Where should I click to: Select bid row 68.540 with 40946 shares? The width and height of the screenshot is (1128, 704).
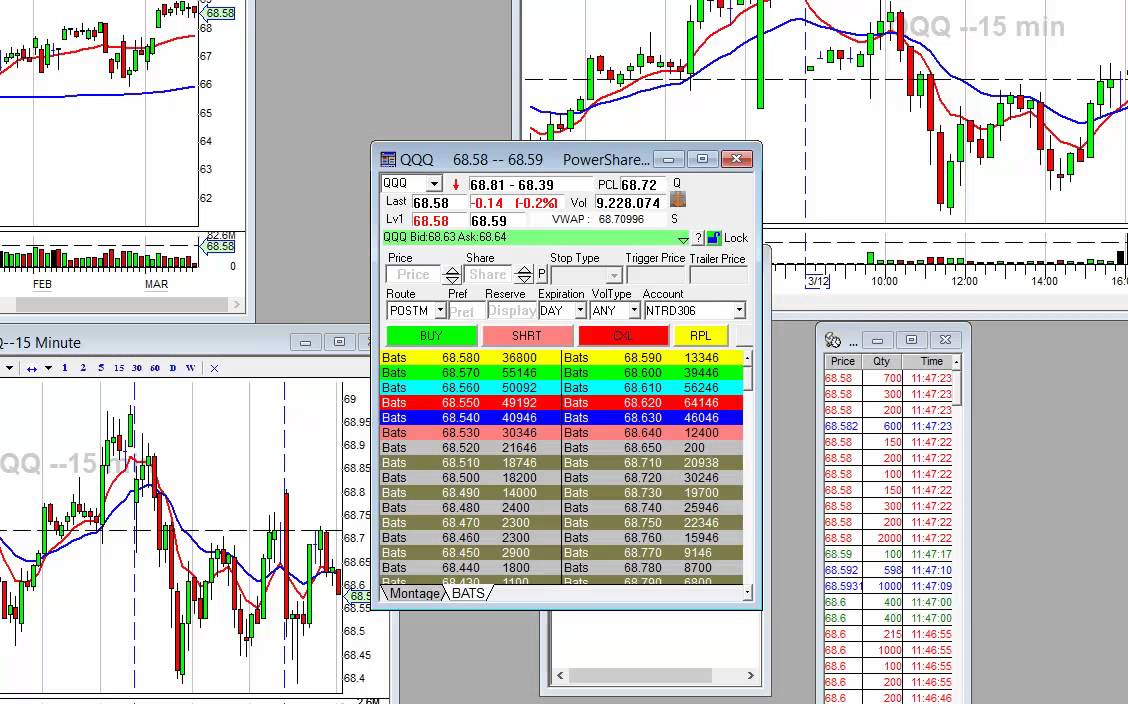click(470, 418)
